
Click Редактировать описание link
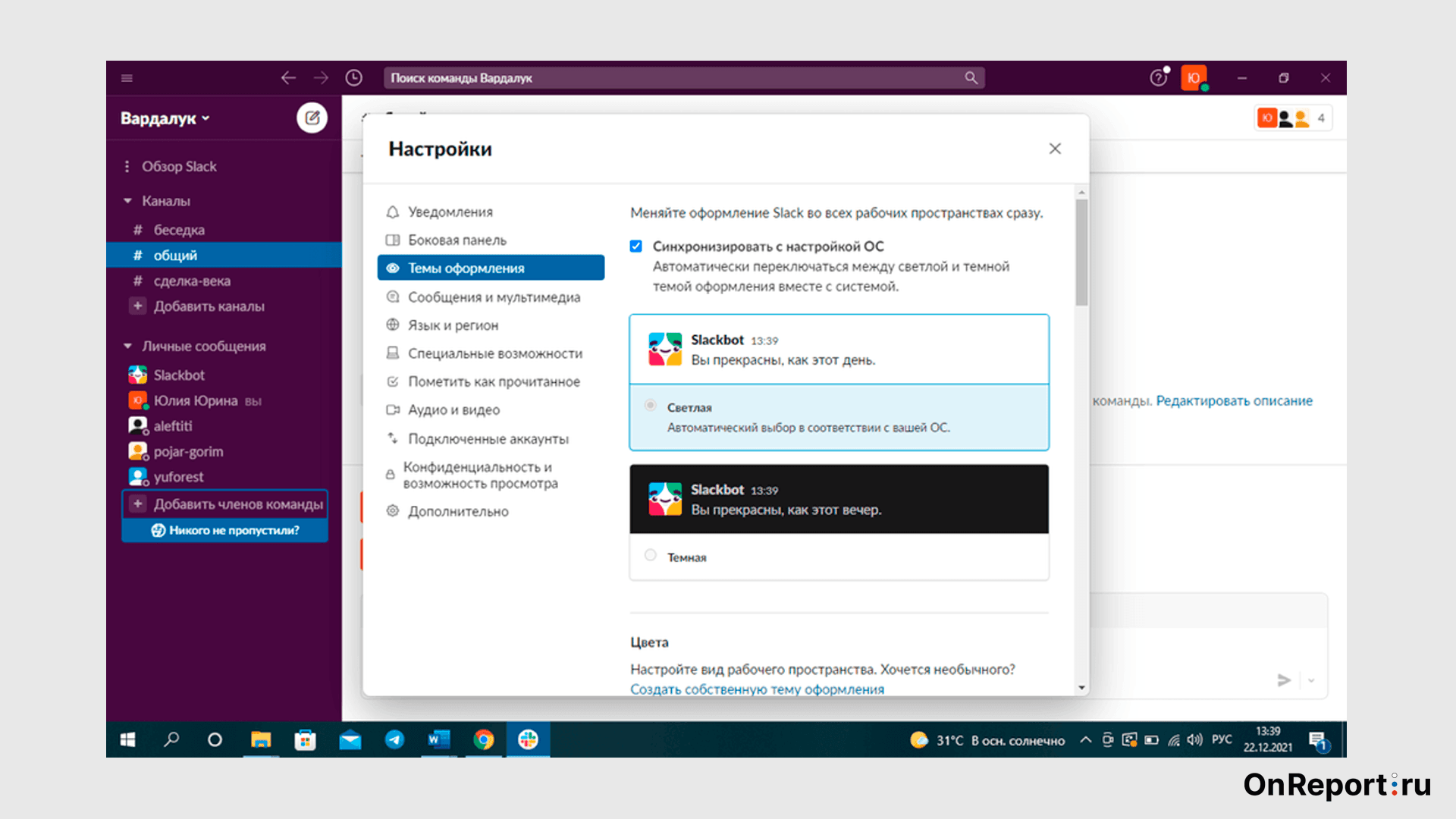(1234, 400)
